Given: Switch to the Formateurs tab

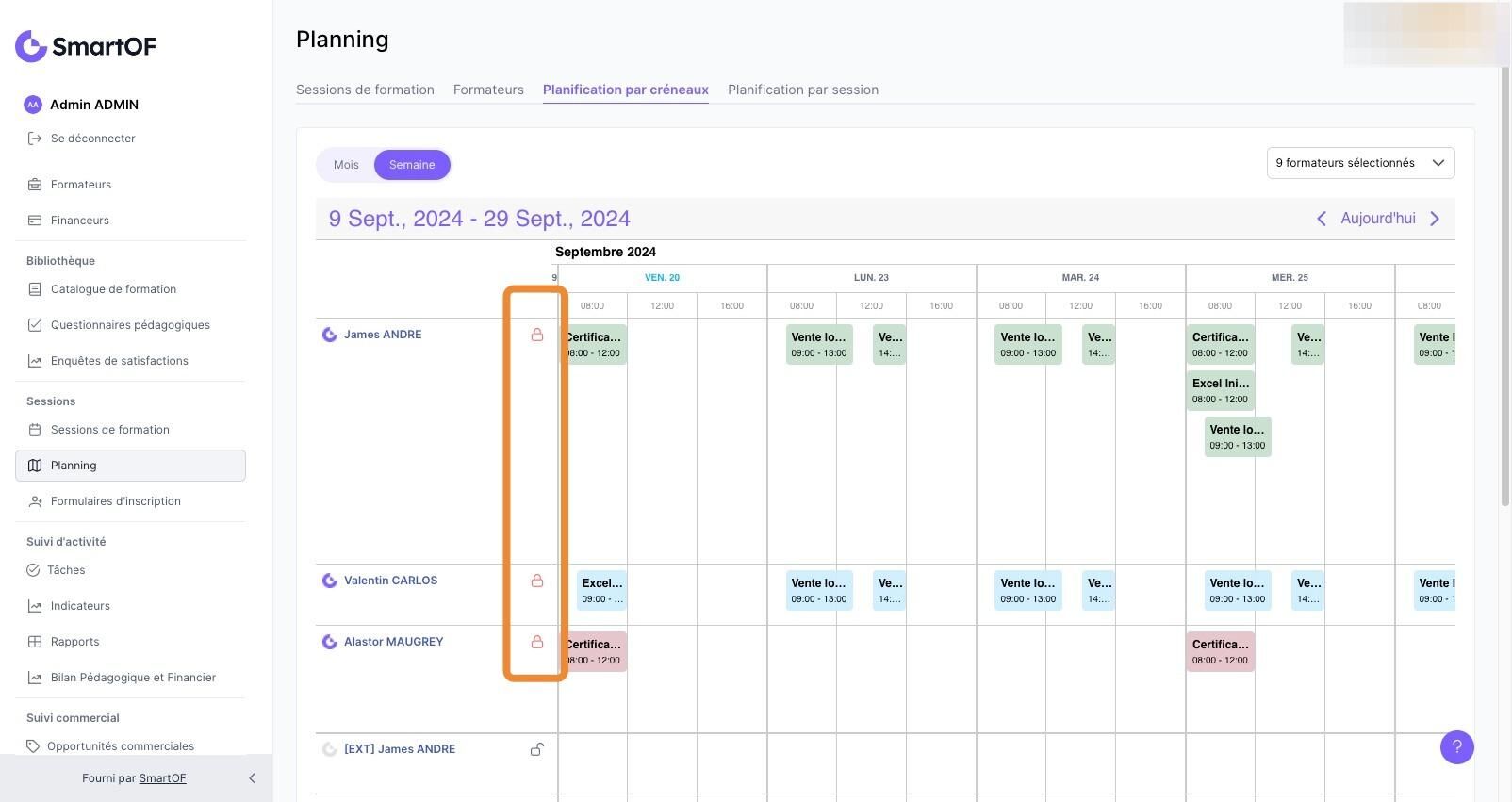Looking at the screenshot, I should pos(488,90).
